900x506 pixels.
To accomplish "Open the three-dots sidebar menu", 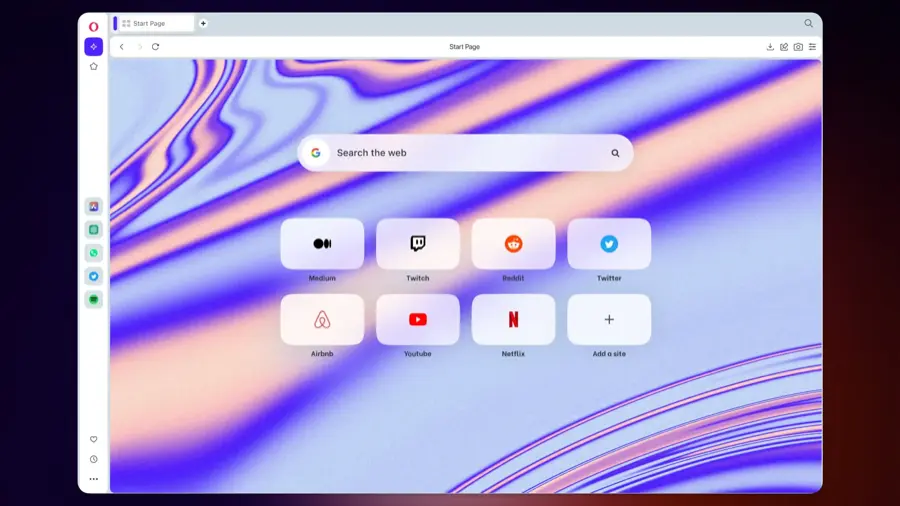I will pyautogui.click(x=94, y=479).
